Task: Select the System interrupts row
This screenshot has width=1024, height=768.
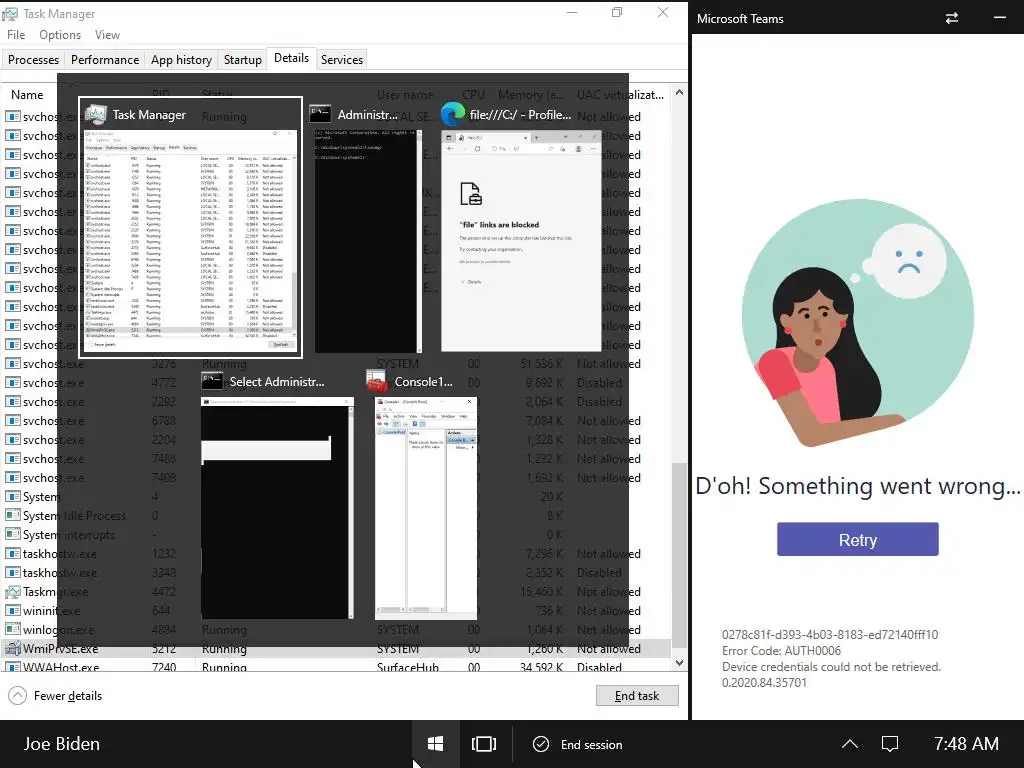Action: click(x=336, y=535)
